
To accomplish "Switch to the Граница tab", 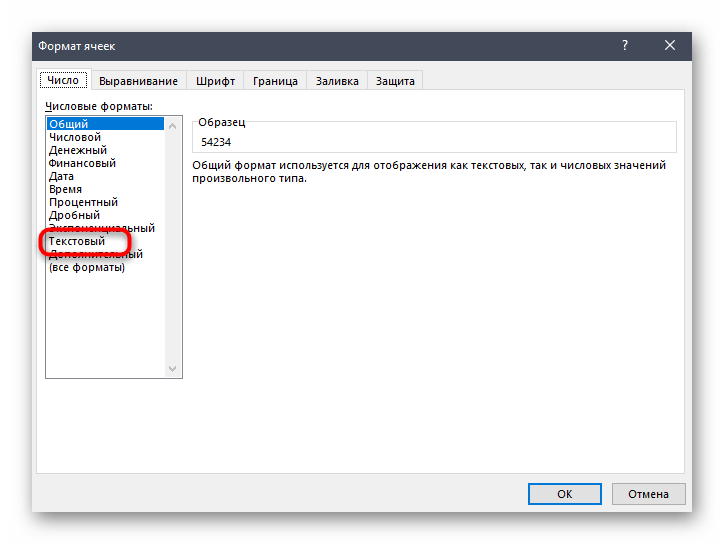I will [275, 81].
